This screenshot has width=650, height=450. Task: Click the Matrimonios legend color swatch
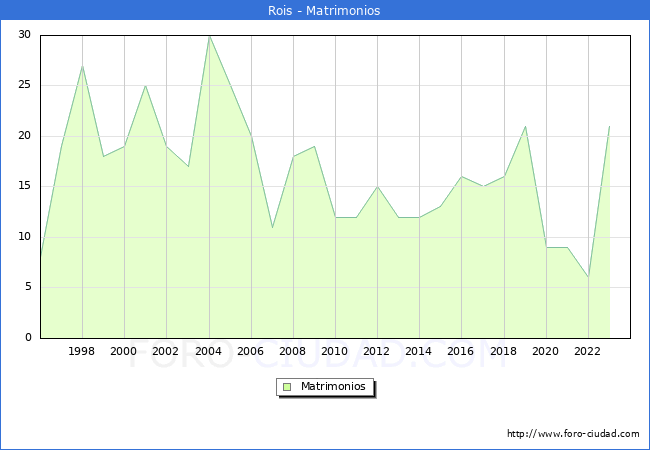pyautogui.click(x=287, y=387)
